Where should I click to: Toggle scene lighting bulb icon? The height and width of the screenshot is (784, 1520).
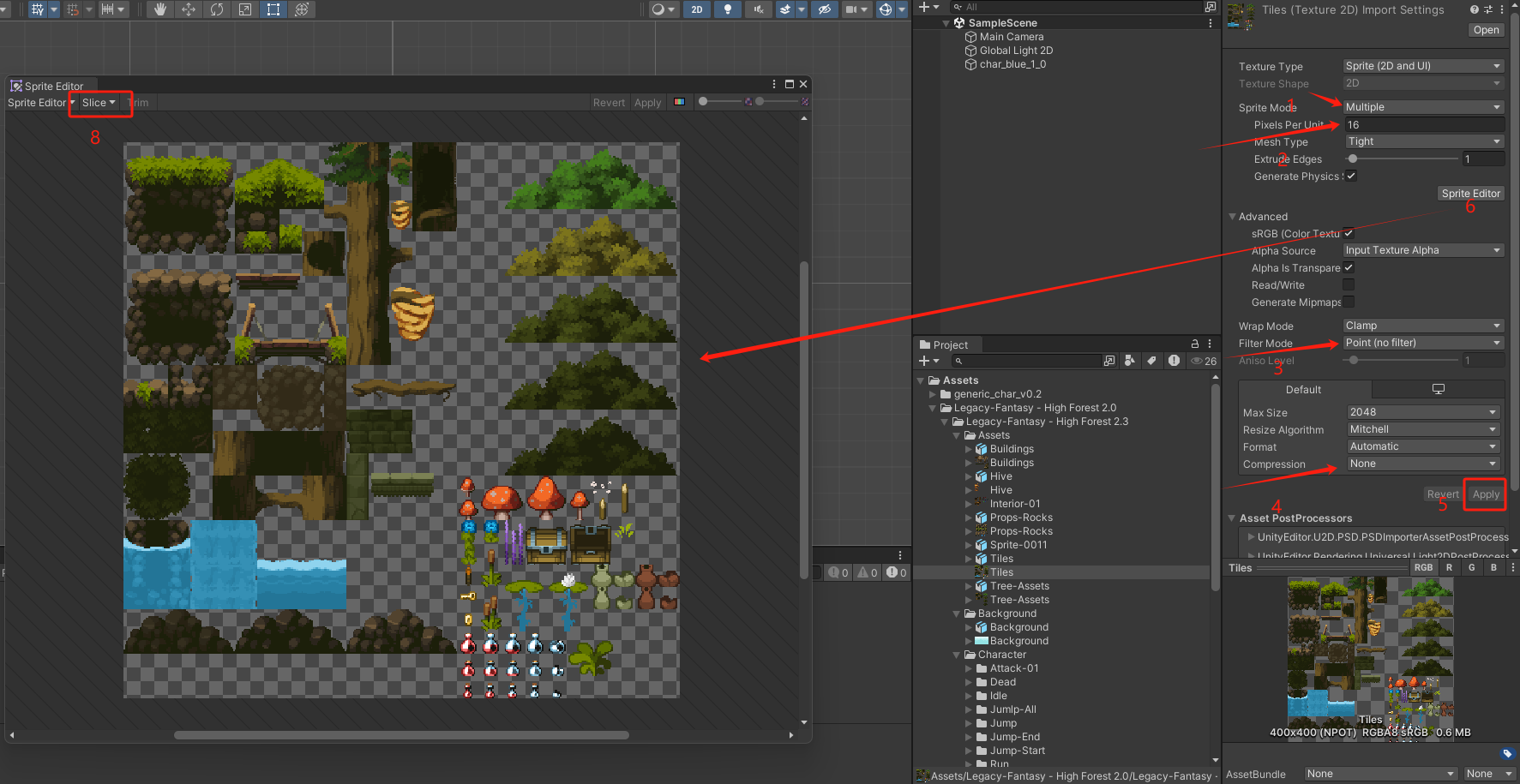[728, 9]
